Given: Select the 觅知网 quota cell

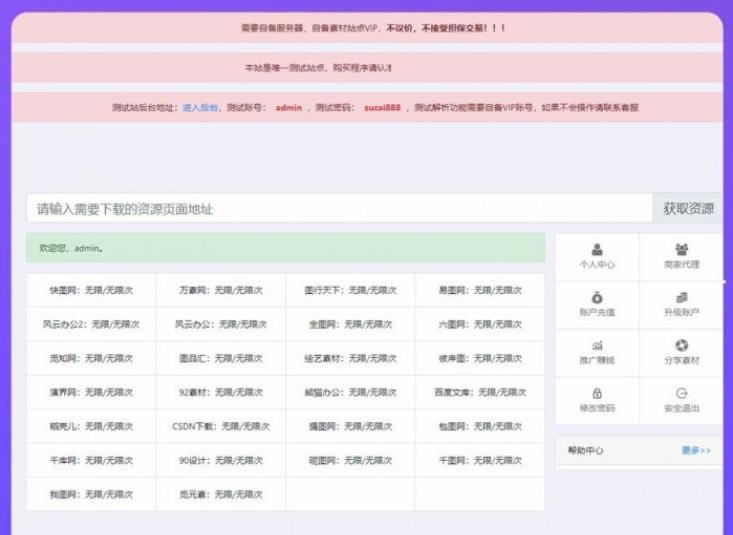Looking at the screenshot, I should click(91, 358).
